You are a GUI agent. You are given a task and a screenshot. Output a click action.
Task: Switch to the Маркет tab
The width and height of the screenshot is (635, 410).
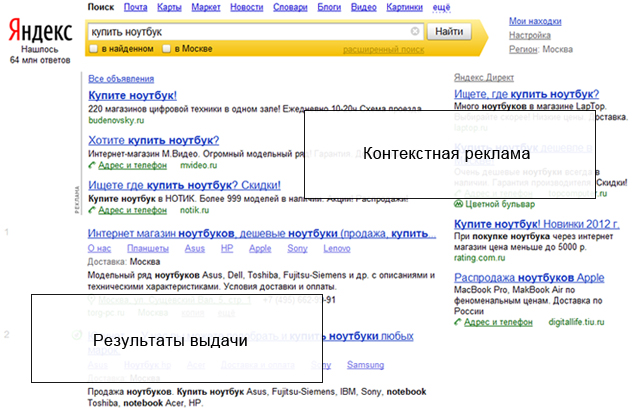pos(206,7)
